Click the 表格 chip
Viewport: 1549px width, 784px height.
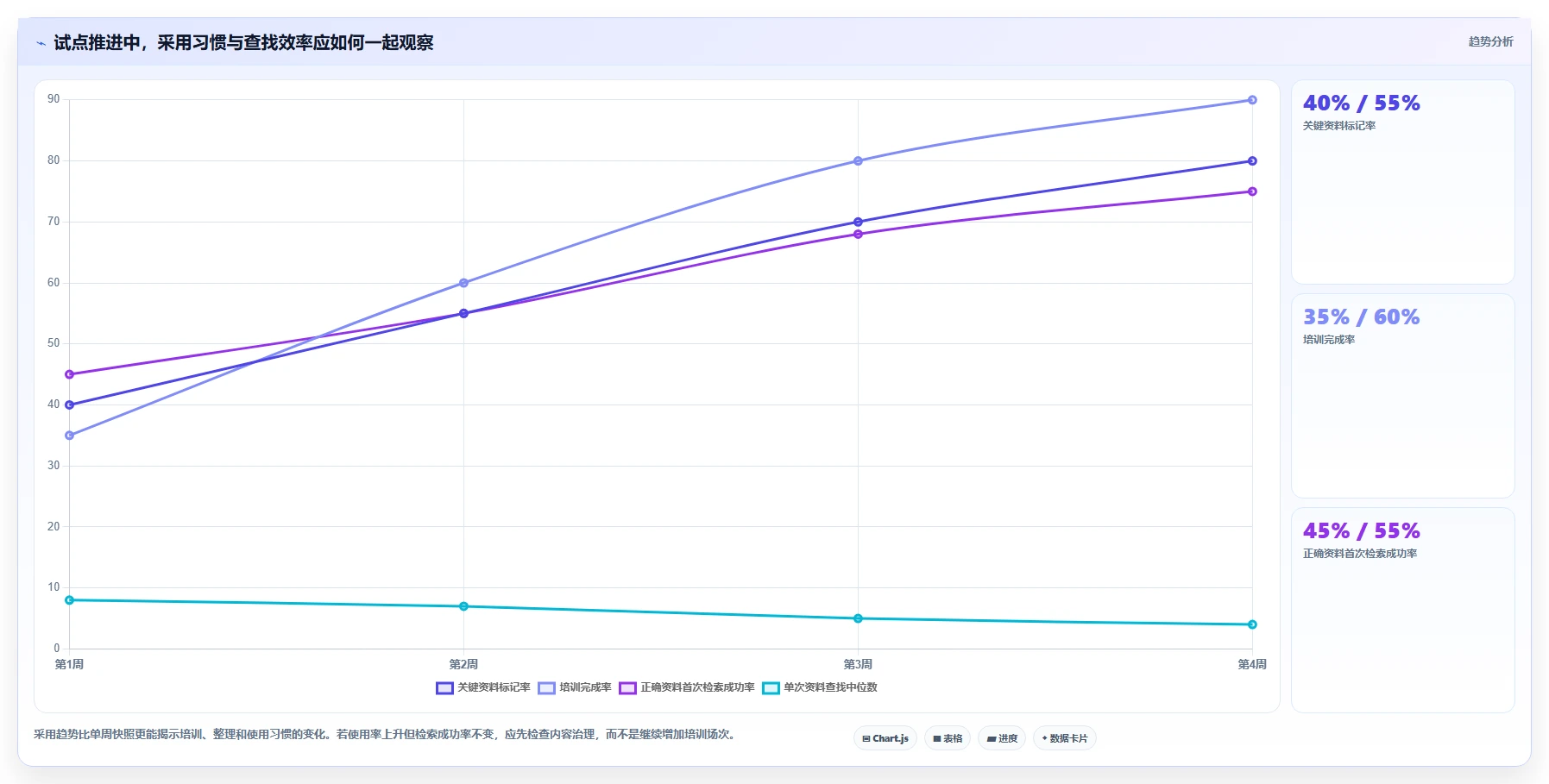tap(948, 738)
